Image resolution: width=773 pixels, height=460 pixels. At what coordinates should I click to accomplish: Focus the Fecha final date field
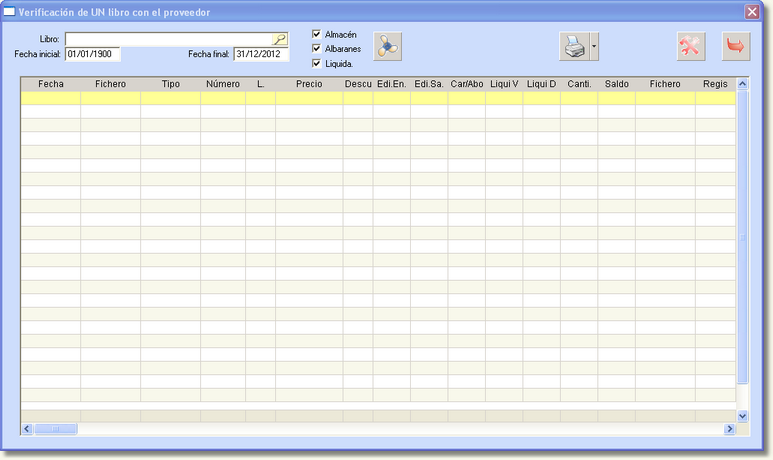[260, 54]
